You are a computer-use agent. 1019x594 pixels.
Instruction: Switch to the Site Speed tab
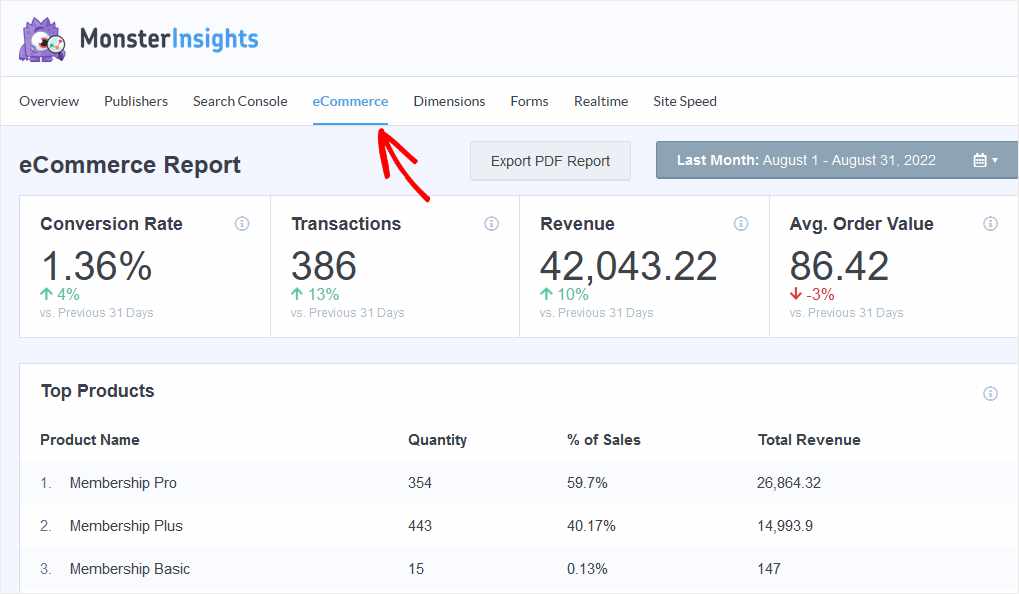point(684,101)
